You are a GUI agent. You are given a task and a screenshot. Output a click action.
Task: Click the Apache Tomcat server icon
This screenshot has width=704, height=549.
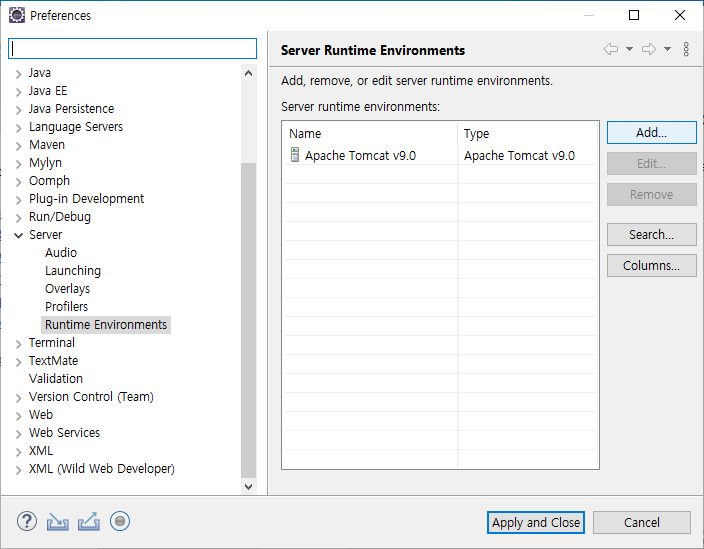point(295,154)
